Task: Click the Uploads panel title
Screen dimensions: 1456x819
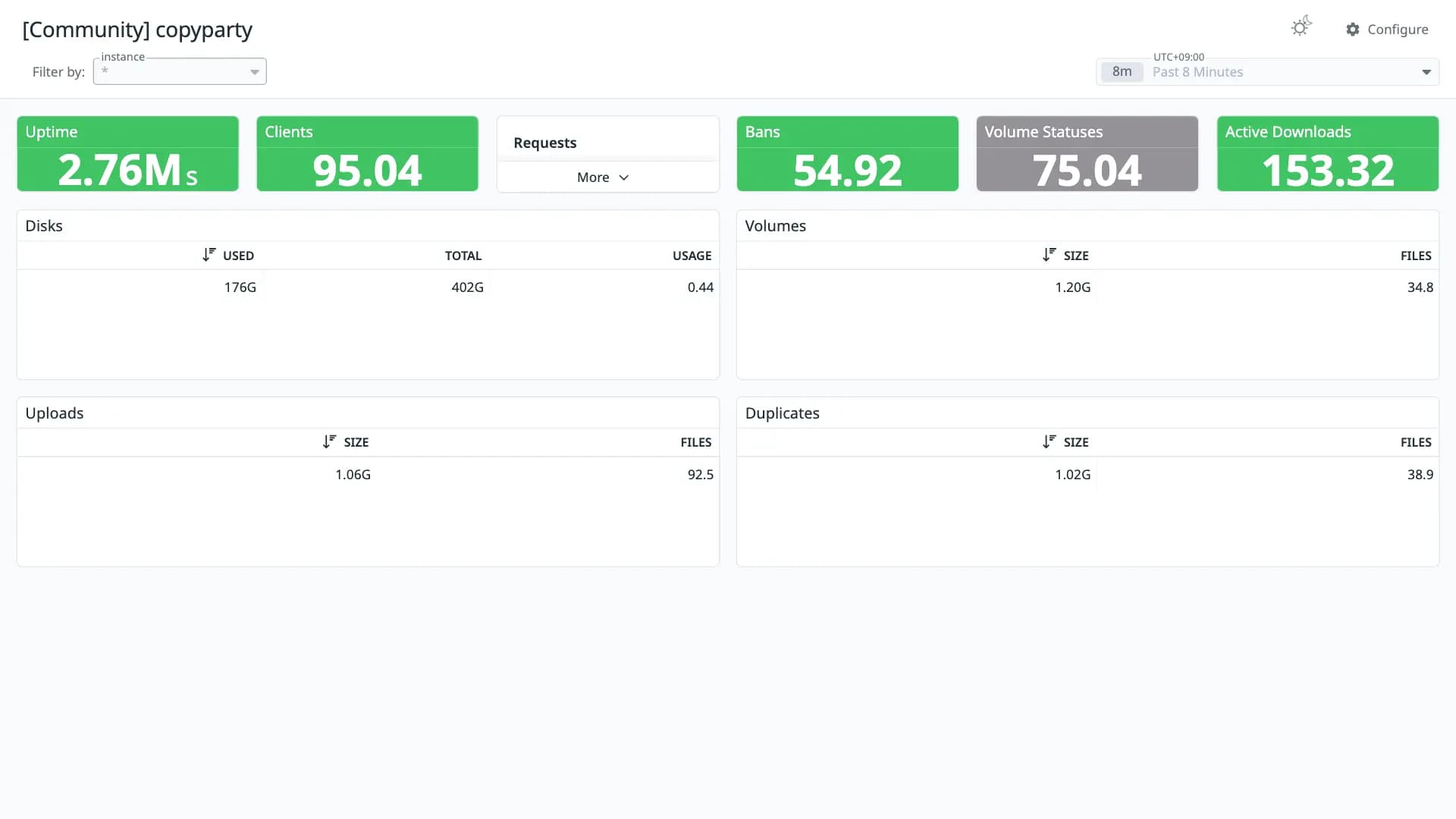Action: (55, 413)
